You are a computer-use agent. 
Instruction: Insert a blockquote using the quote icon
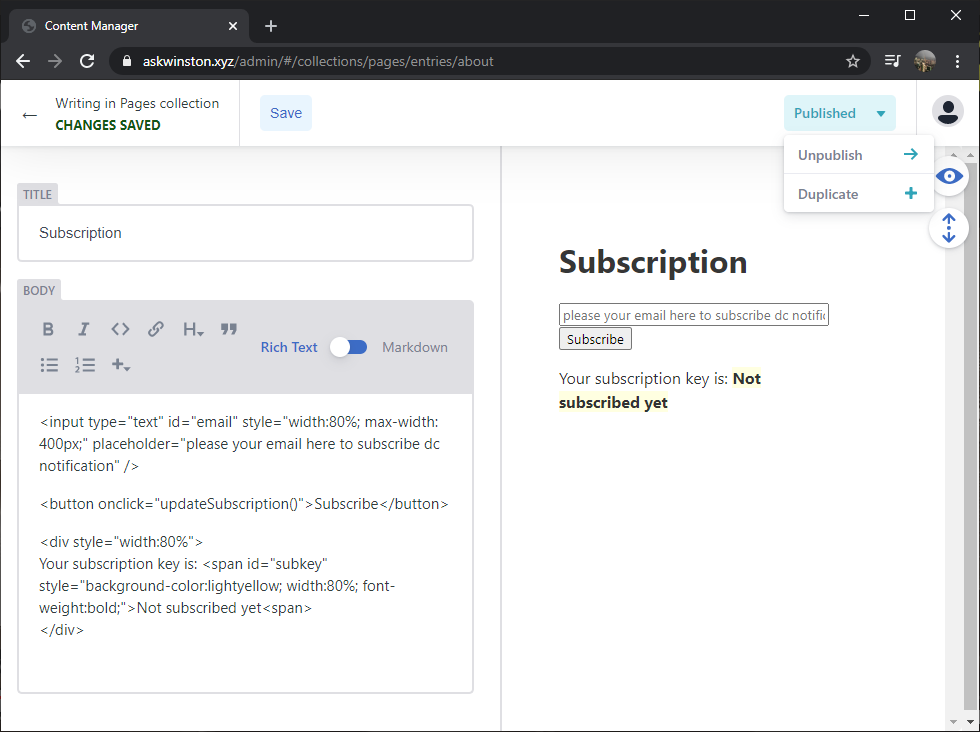click(228, 328)
